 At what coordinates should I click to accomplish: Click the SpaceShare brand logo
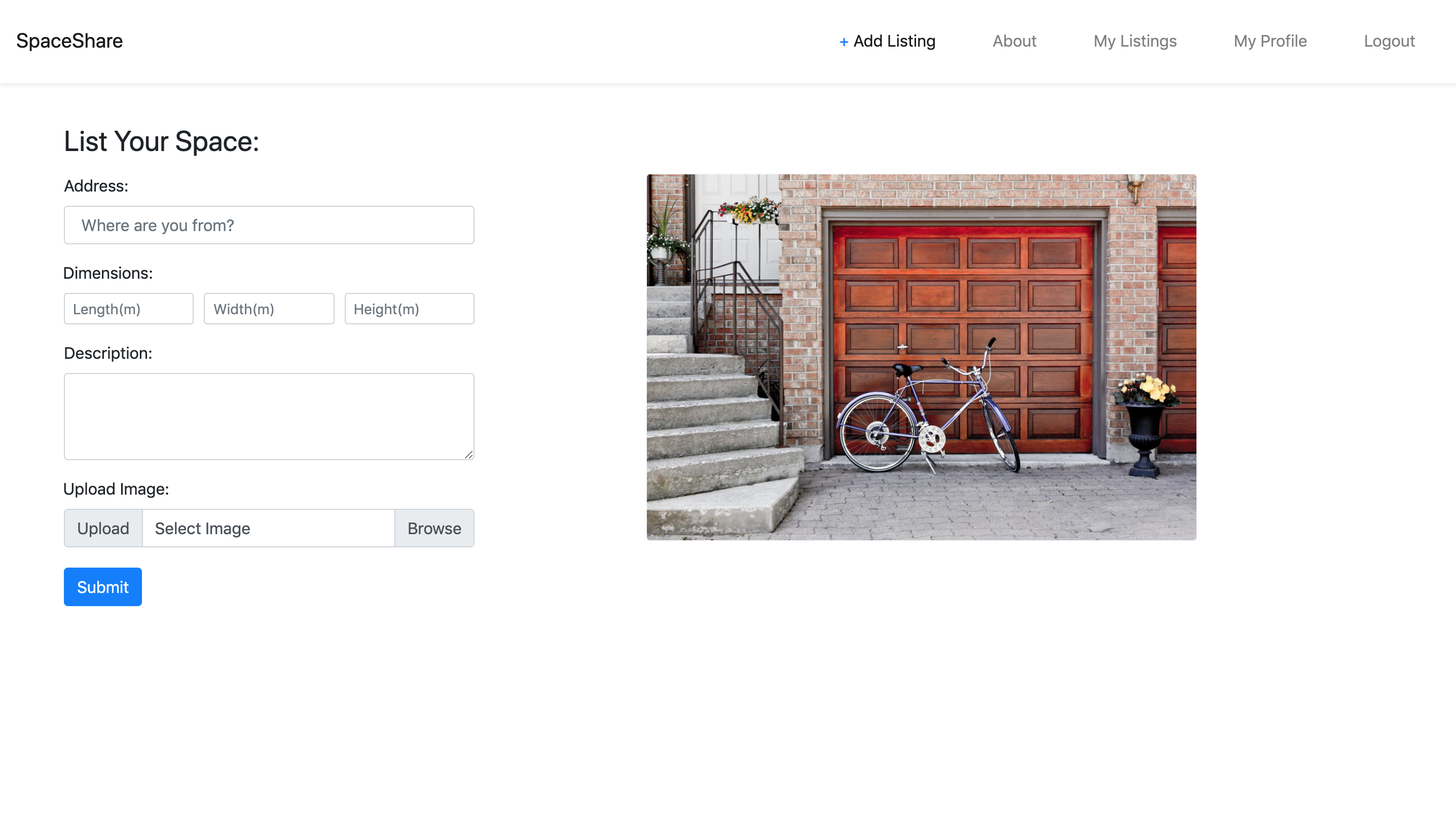click(69, 41)
